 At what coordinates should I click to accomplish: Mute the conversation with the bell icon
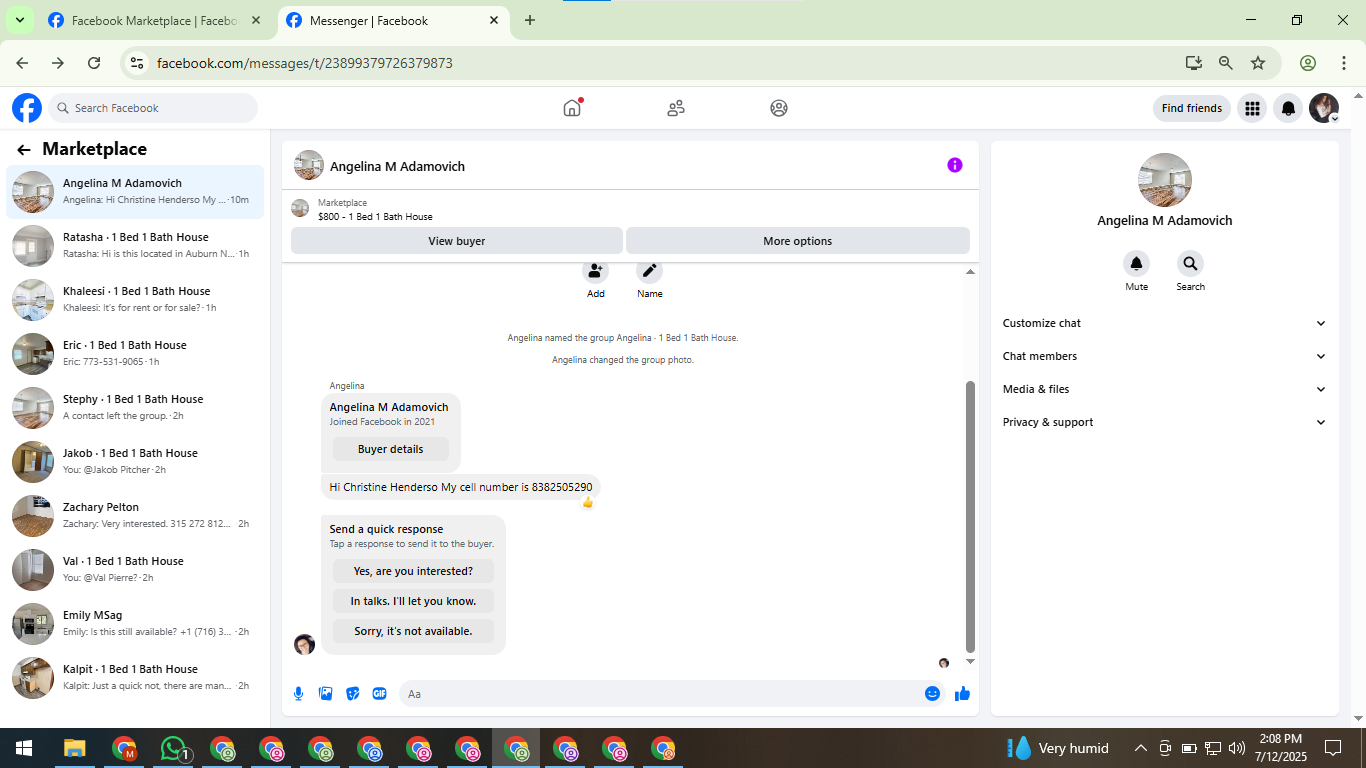1136,264
